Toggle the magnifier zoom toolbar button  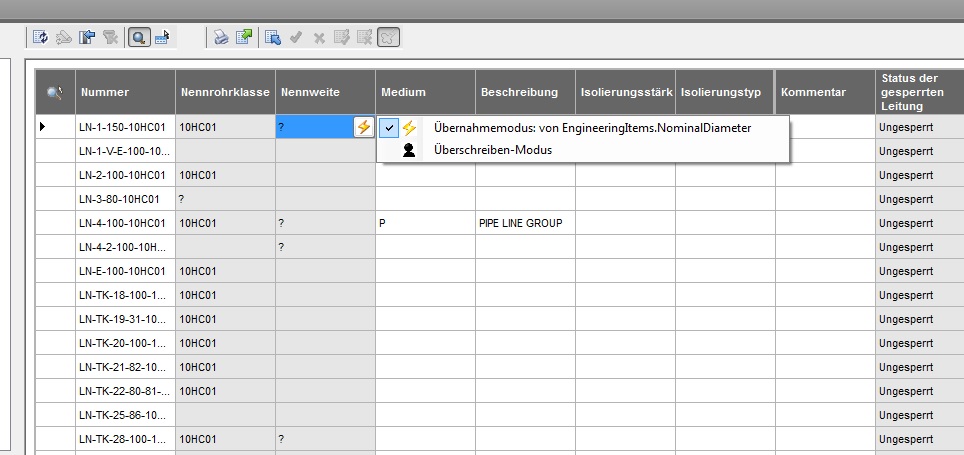140,38
